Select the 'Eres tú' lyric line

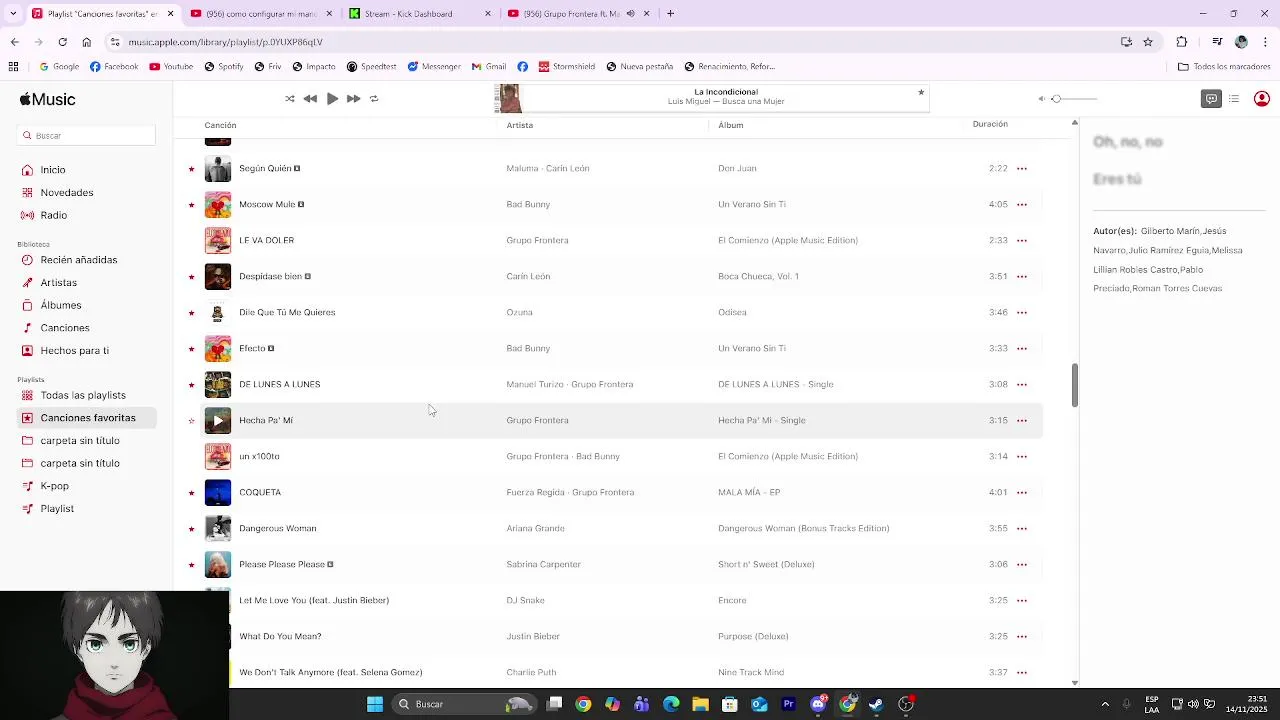(1117, 179)
